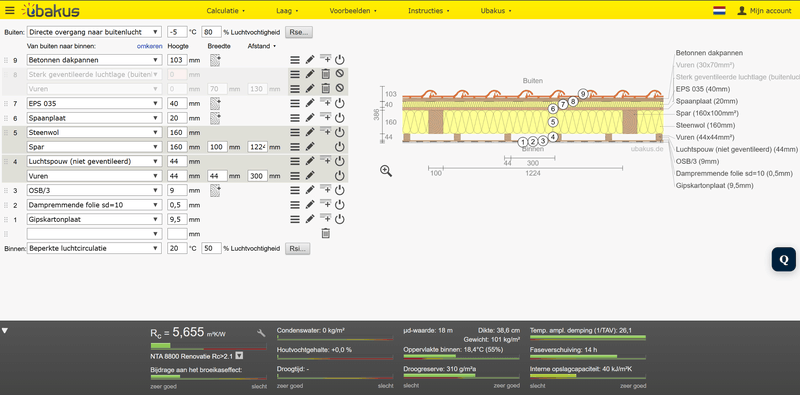The width and height of the screenshot is (800, 395).
Task: Click the floating Q button on the right edge
Action: coord(783,259)
